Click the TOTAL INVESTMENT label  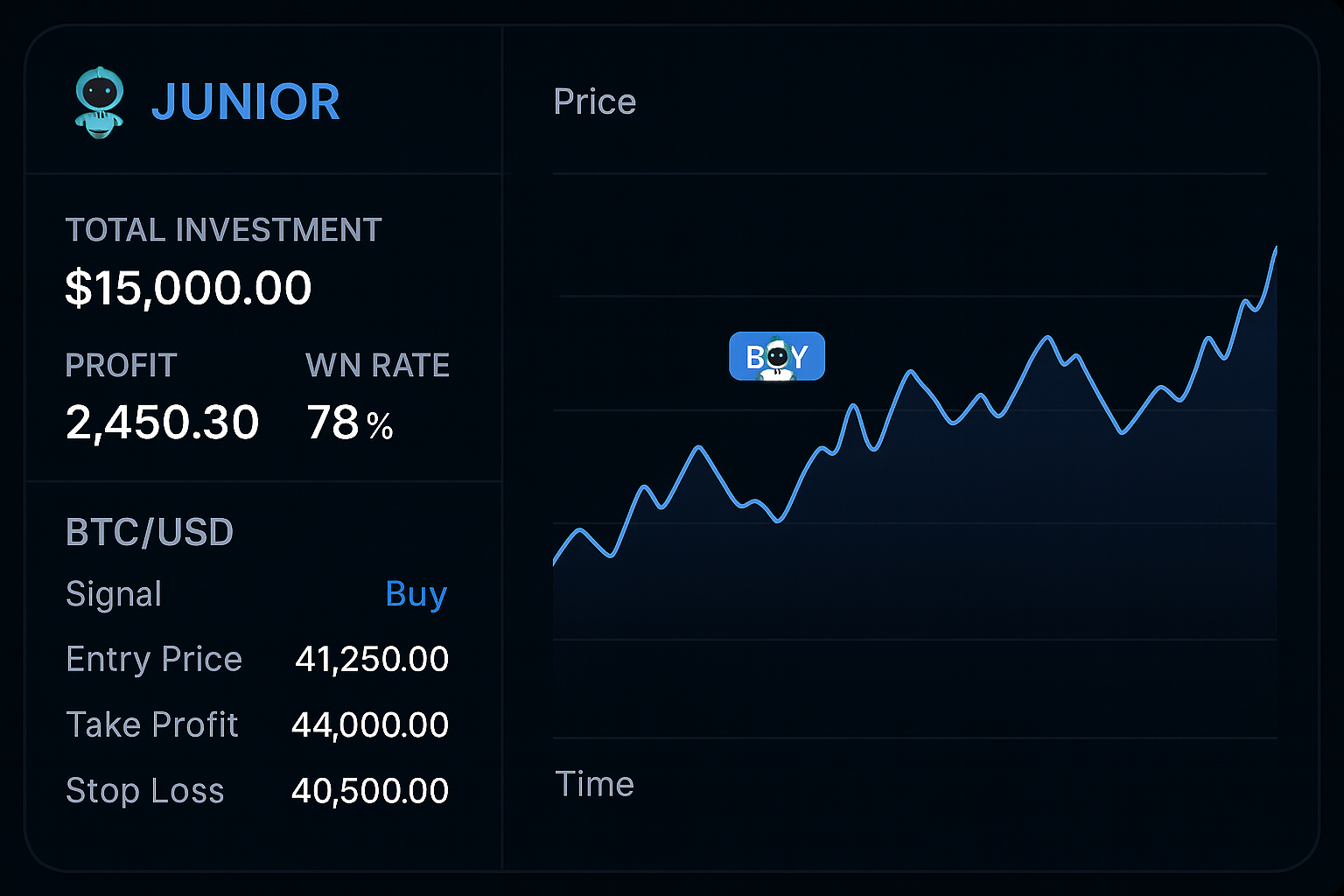tap(223, 230)
